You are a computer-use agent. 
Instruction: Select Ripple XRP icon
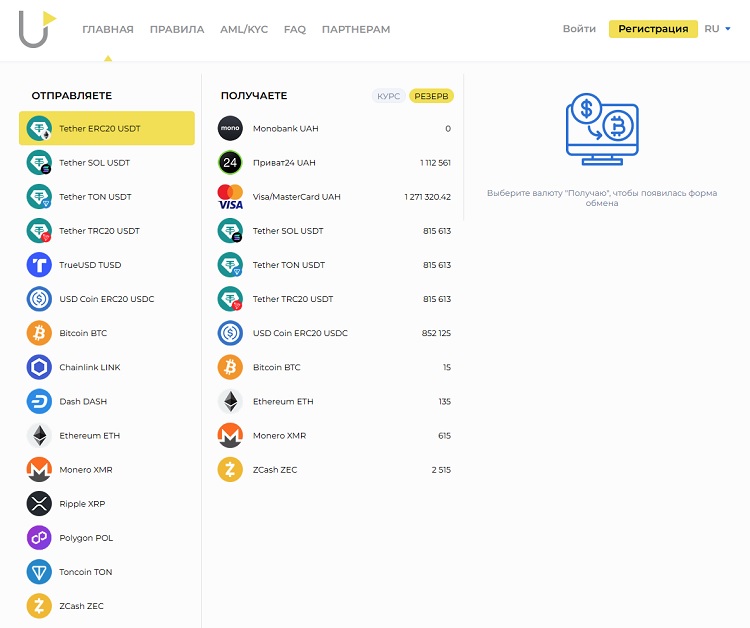(x=39, y=504)
